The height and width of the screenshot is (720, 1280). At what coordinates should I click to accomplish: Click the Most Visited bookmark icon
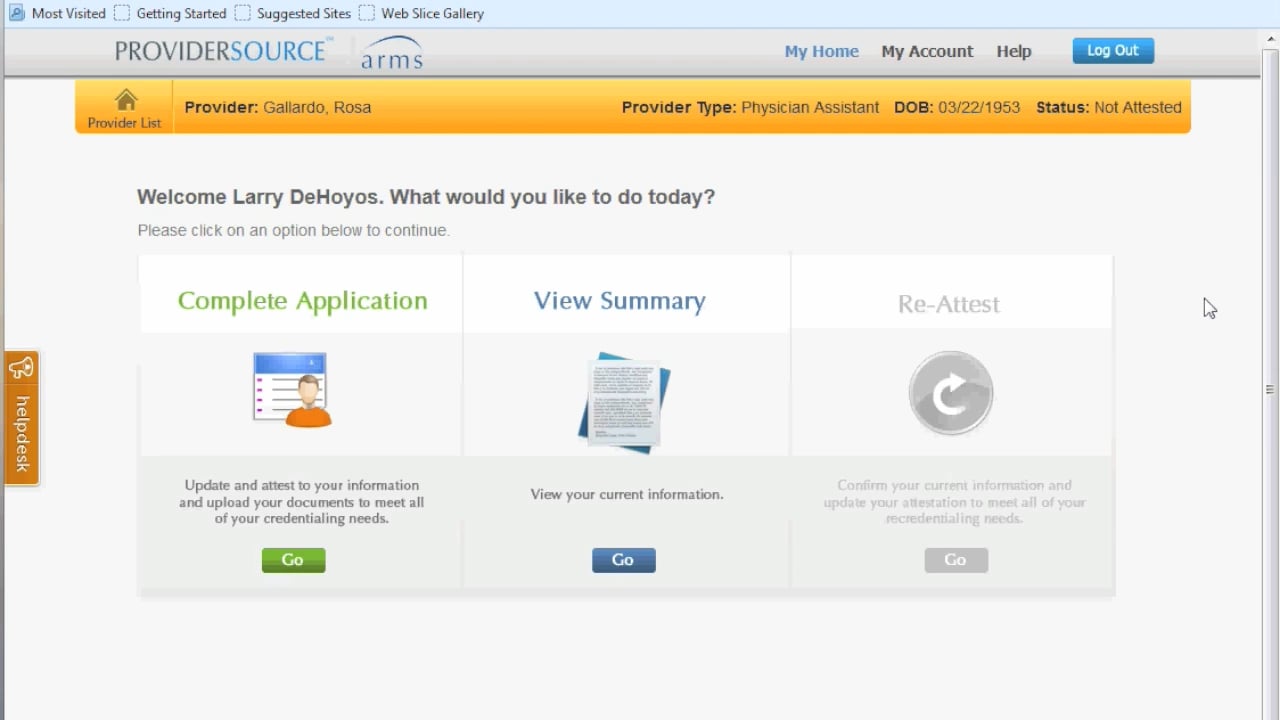16,13
